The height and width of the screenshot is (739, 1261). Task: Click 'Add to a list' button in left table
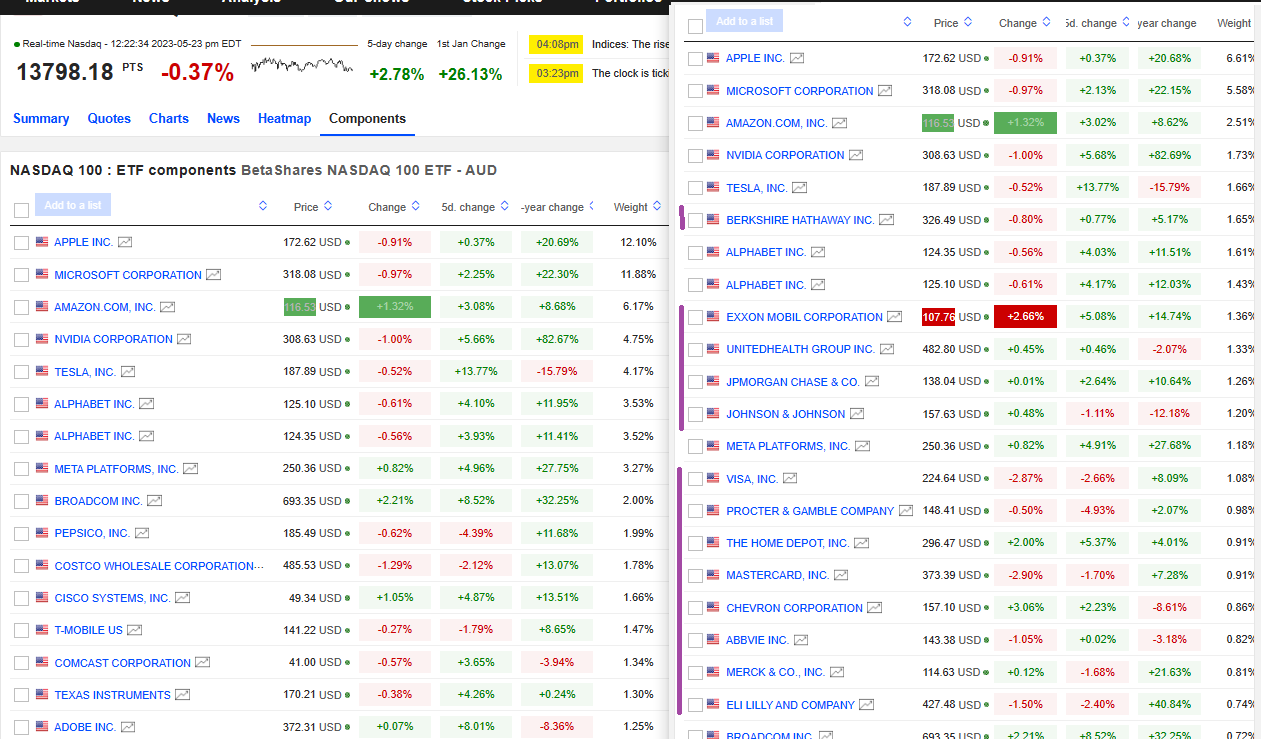pyautogui.click(x=73, y=205)
